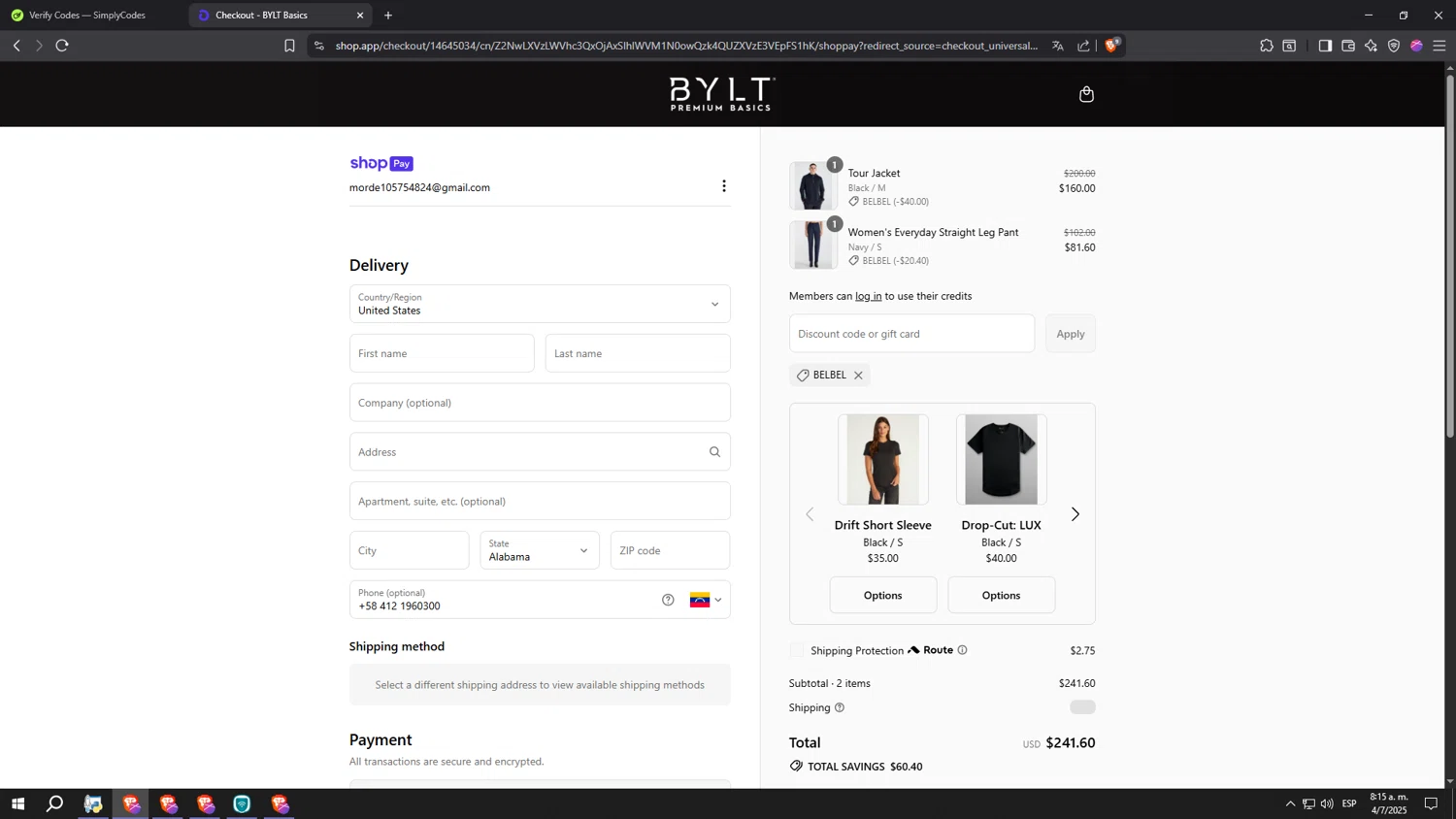Click Options under Drop-Cut: LUX

[x=1002, y=595]
